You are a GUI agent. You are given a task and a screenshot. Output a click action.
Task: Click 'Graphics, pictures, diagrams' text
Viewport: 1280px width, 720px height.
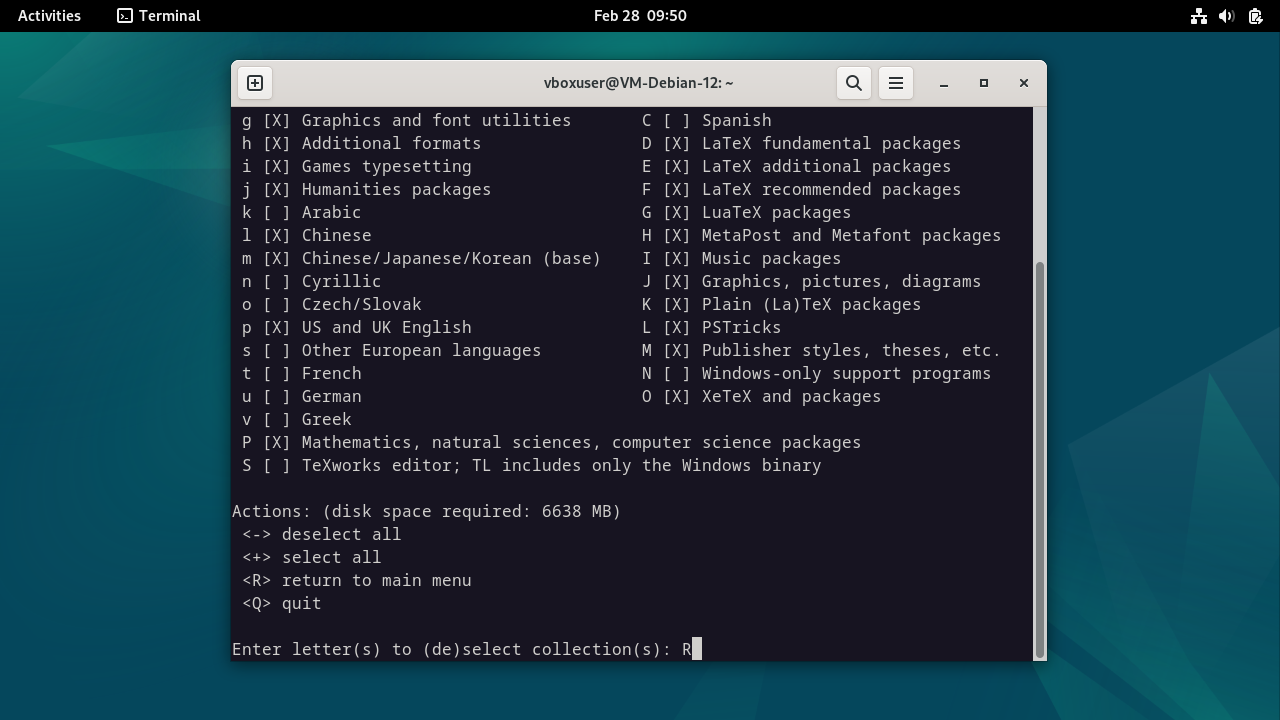point(841,281)
